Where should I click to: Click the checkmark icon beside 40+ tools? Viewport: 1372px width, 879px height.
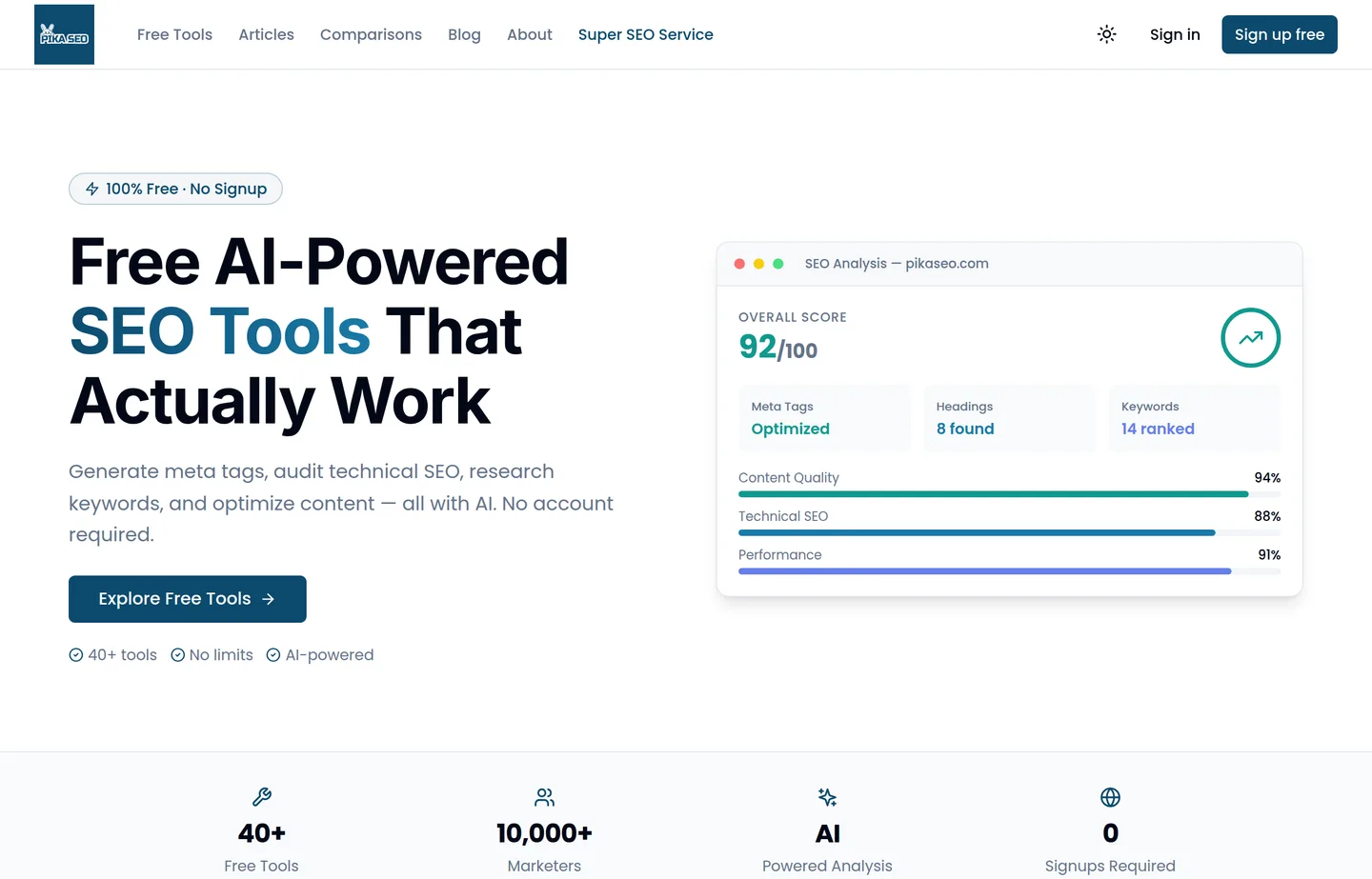pyautogui.click(x=76, y=655)
